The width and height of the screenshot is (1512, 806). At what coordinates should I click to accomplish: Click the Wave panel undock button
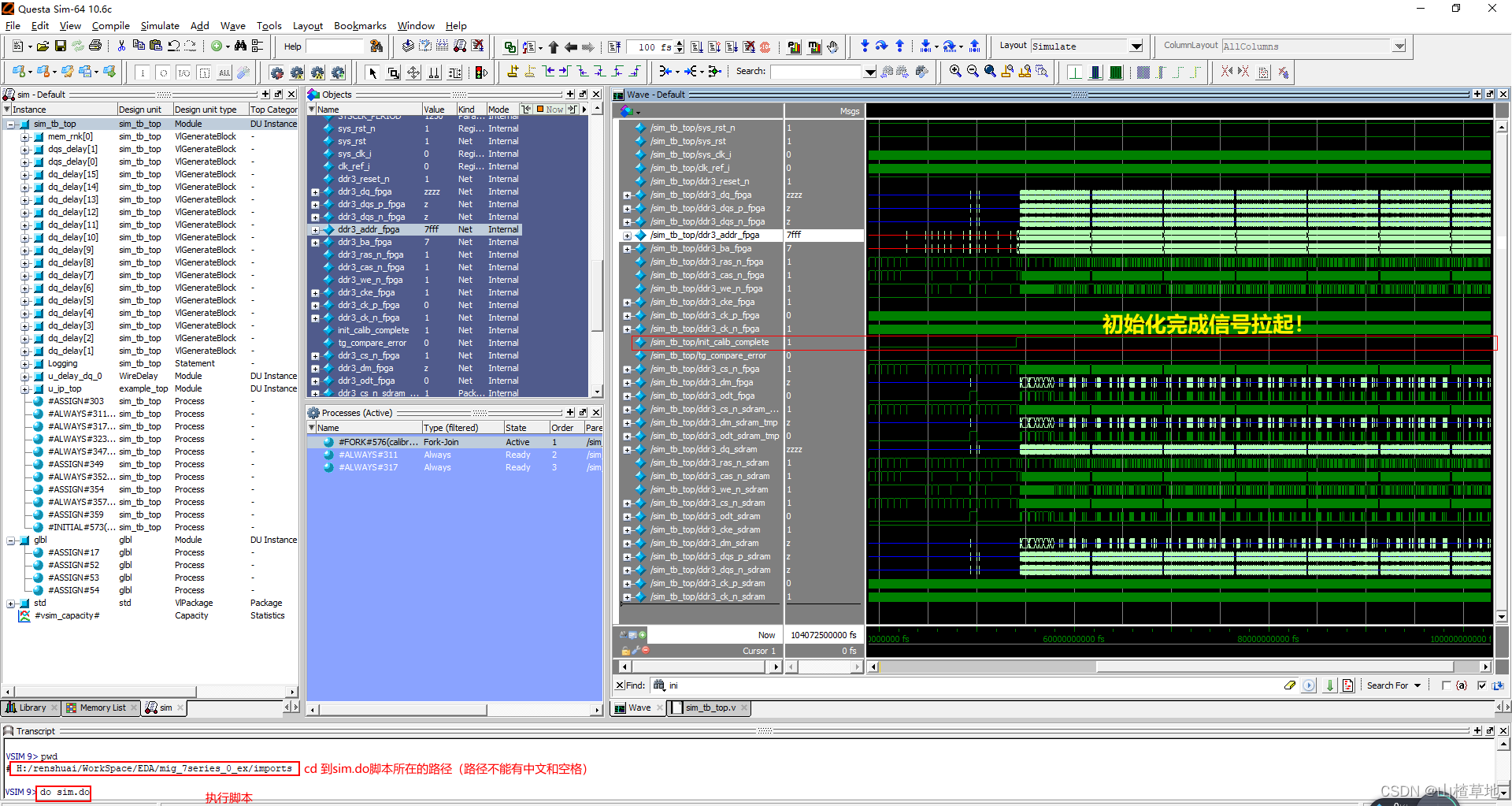point(1490,94)
